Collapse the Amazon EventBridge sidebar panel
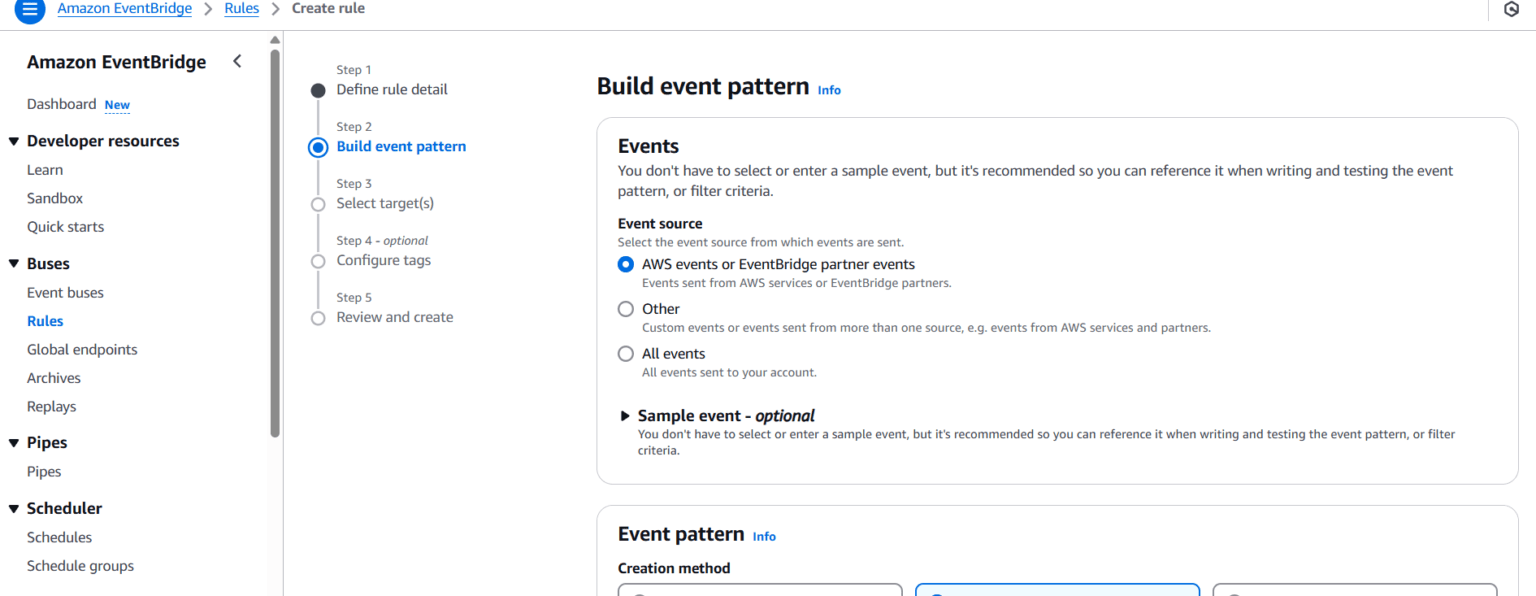Image resolution: width=1536 pixels, height=596 pixels. pos(237,60)
